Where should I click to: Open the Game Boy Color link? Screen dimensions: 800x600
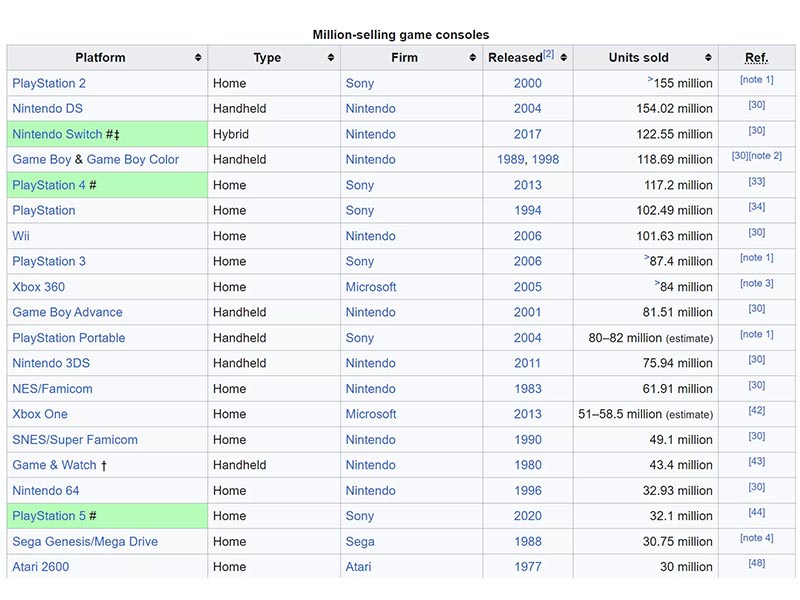[133, 160]
